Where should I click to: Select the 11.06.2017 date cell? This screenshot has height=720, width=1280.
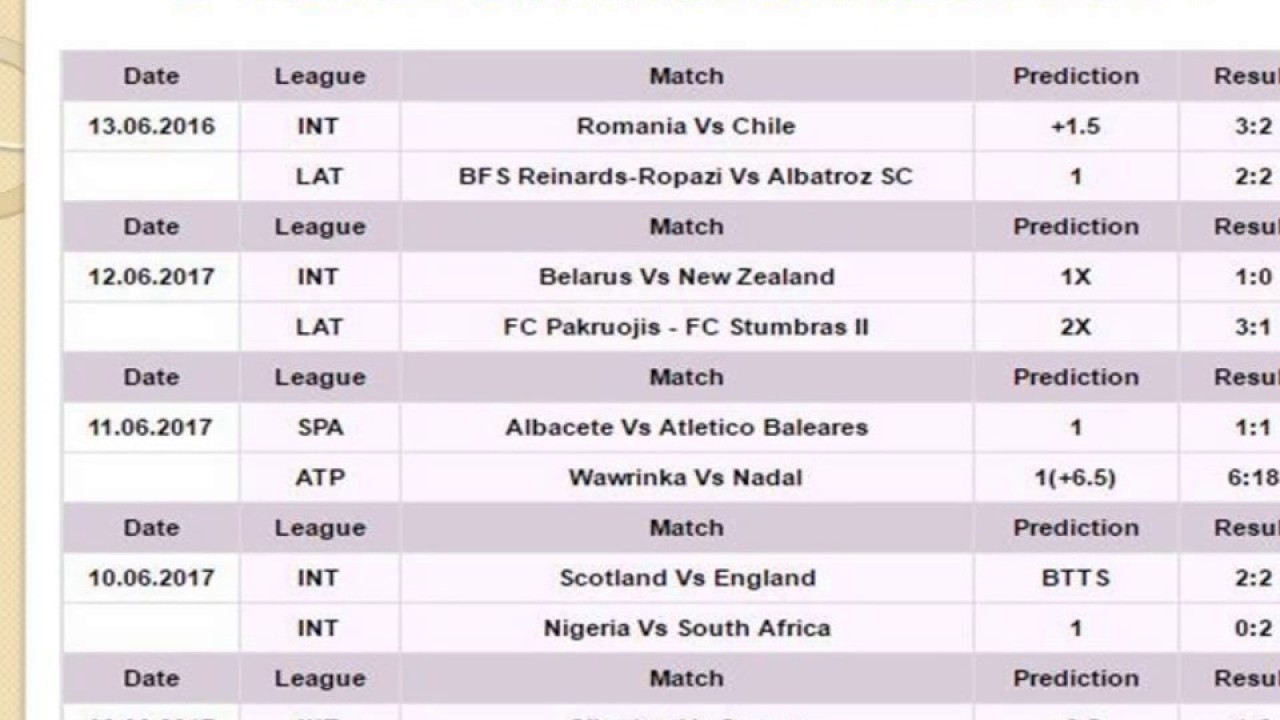click(151, 428)
